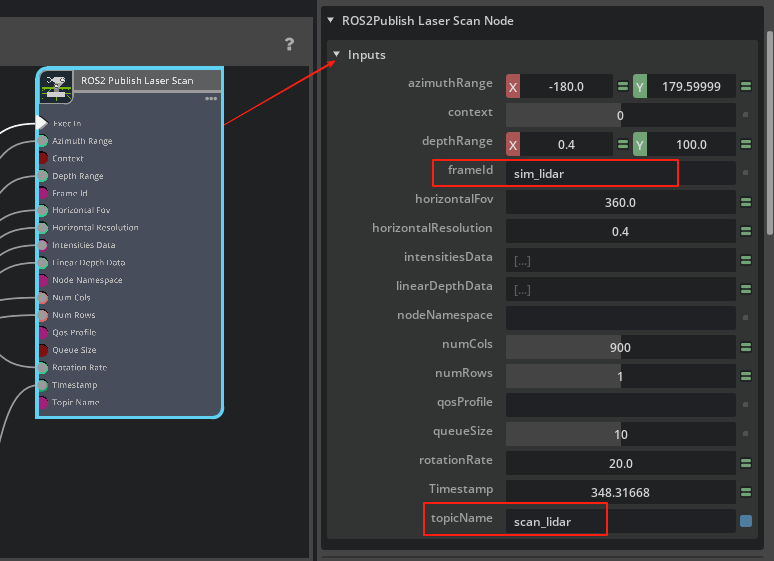The image size is (774, 561).
Task: Click the Linear Depth Data port connector
Action: coord(43,263)
